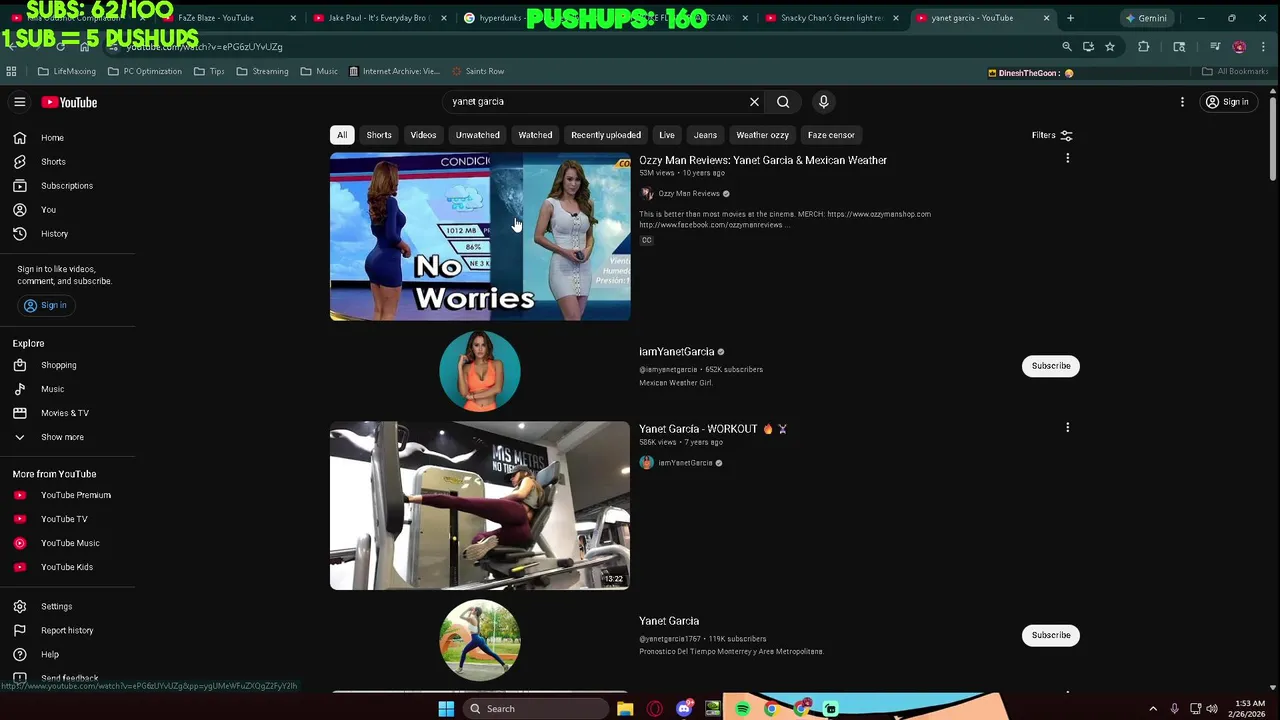Open the YouTube hamburger guide menu
Image resolution: width=1280 pixels, height=720 pixels.
pyautogui.click(x=19, y=102)
